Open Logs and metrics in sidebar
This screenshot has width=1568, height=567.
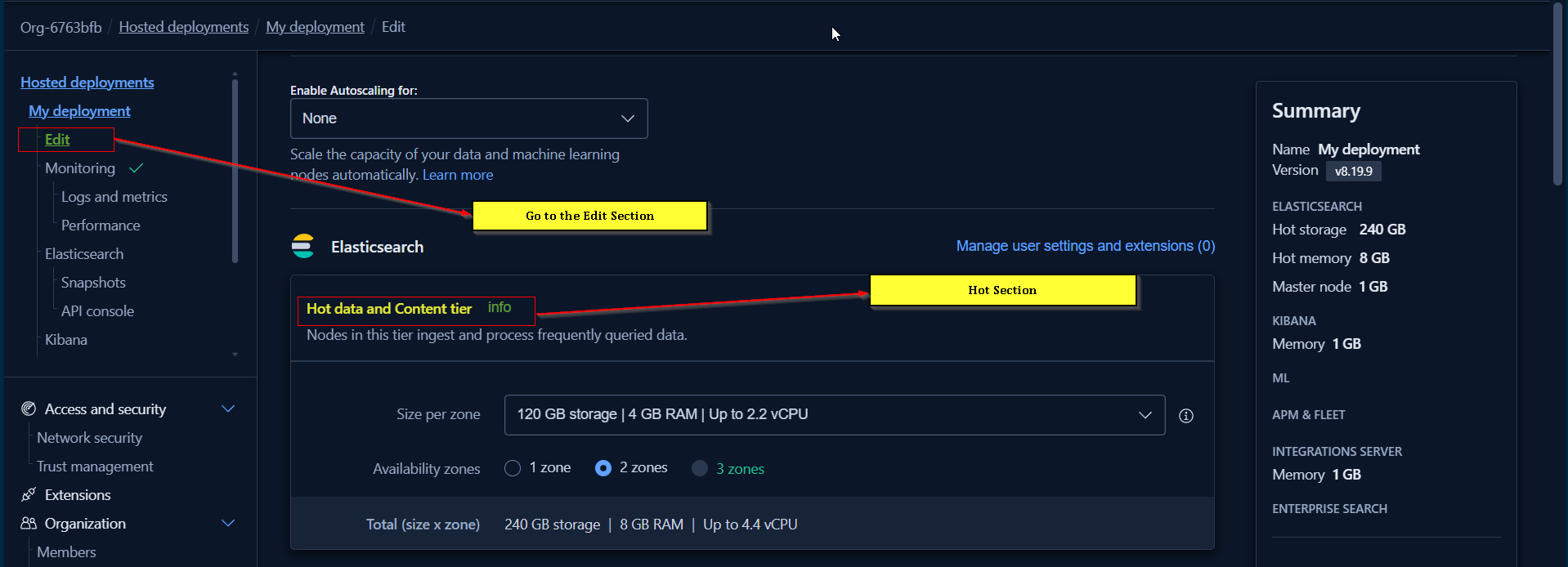[114, 197]
